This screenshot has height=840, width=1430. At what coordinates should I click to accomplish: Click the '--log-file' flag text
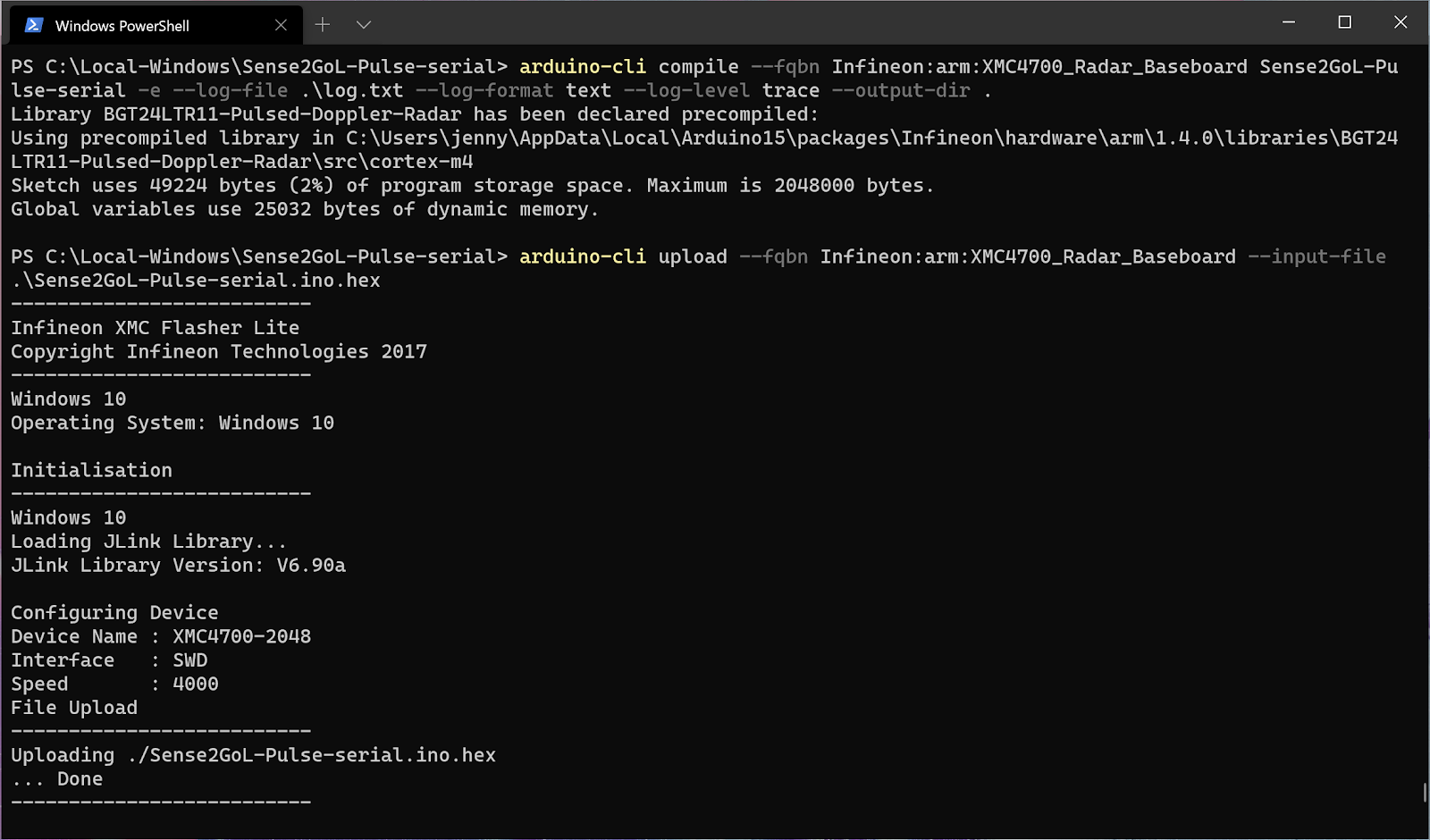[x=231, y=91]
